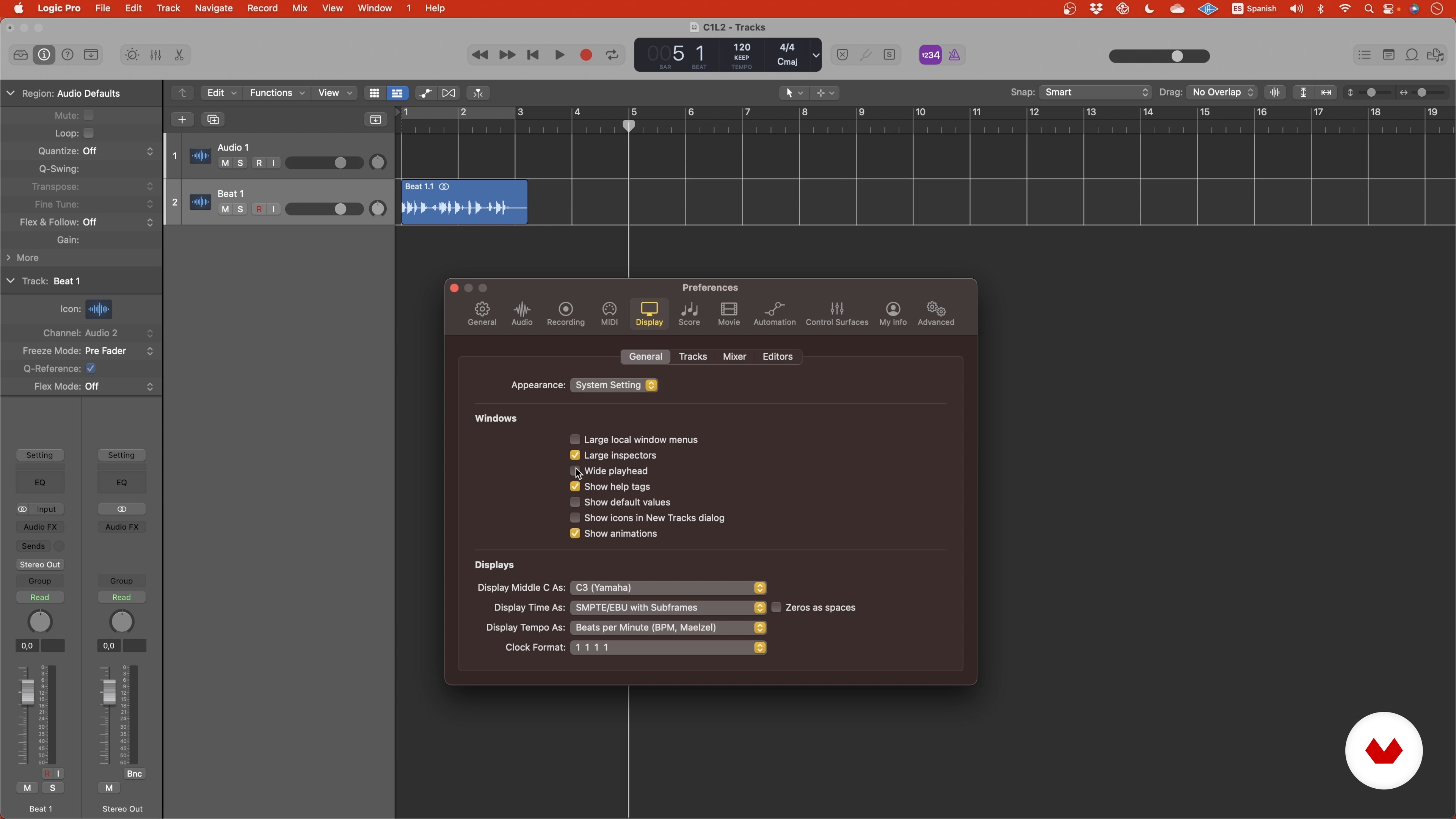Enable Wide playhead checkbox
1456x819 pixels.
click(x=575, y=471)
